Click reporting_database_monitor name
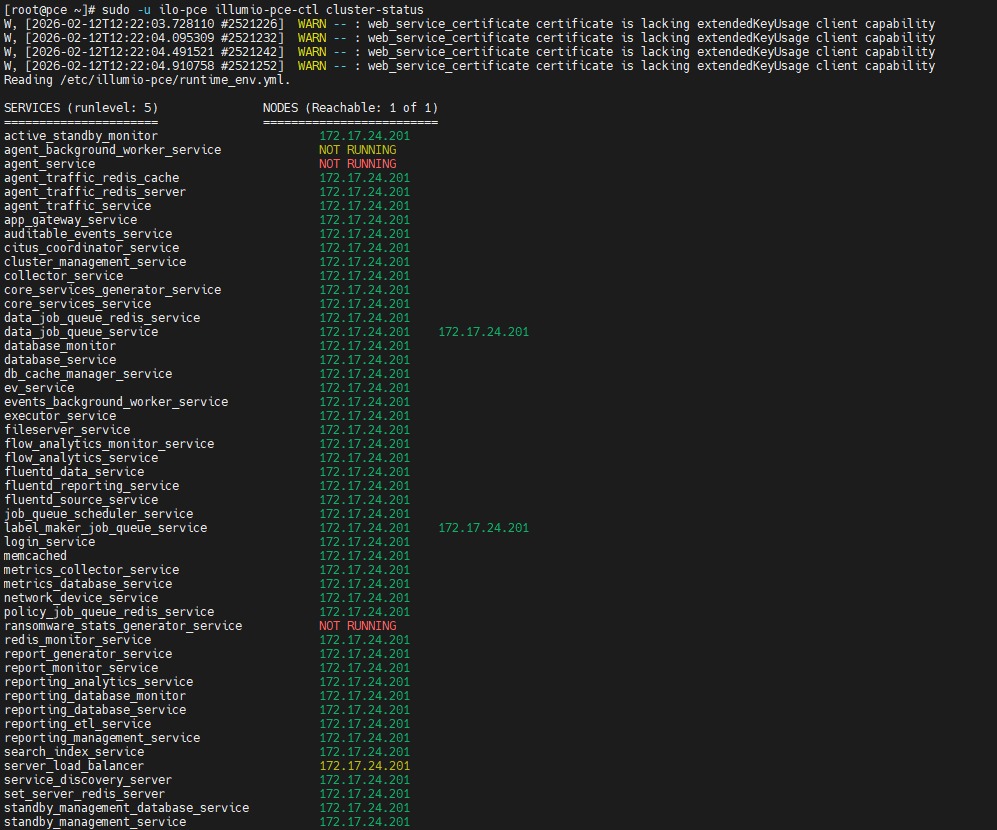This screenshot has width=997, height=830. (95, 695)
